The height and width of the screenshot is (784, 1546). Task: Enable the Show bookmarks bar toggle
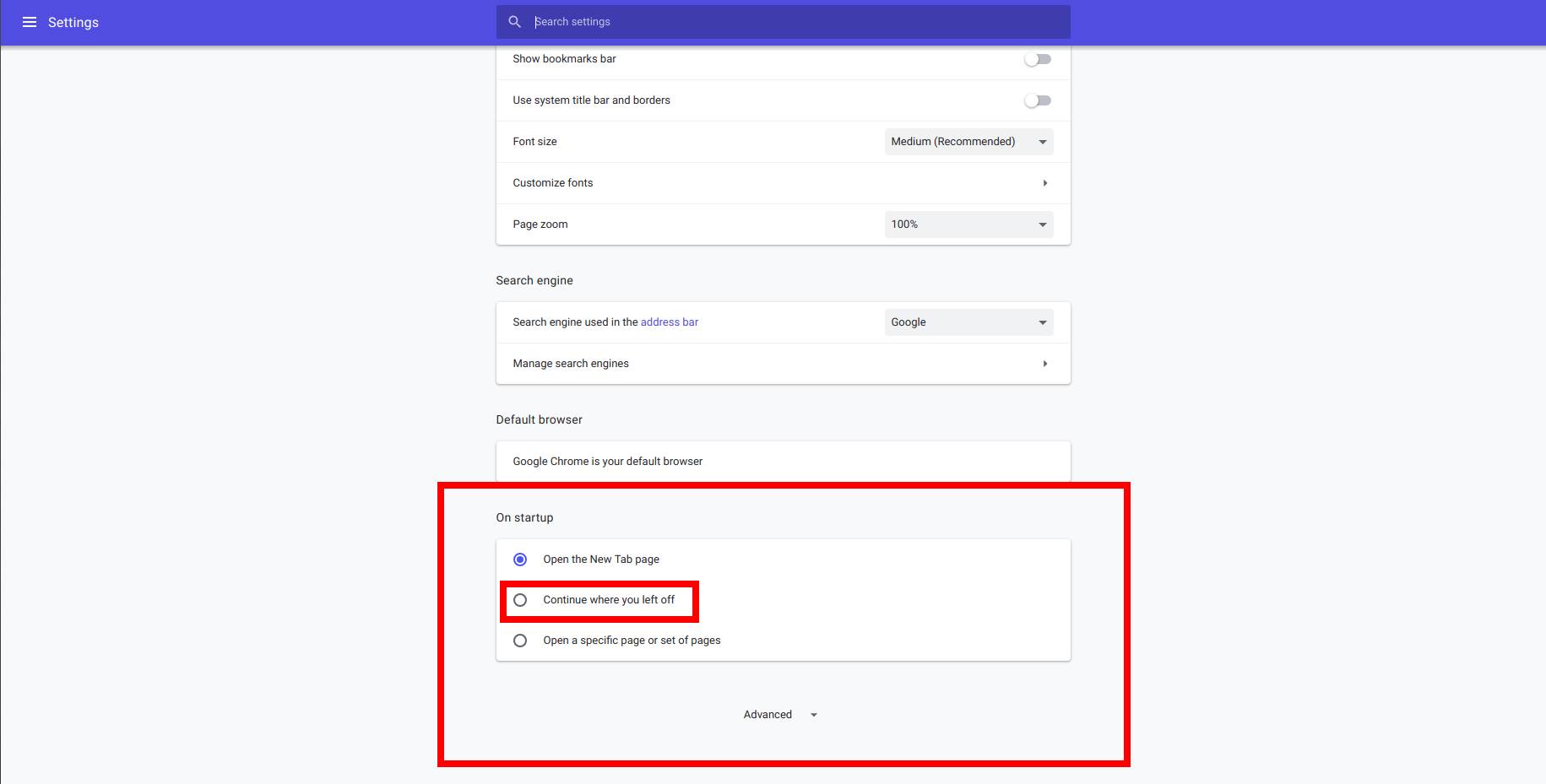(x=1037, y=59)
